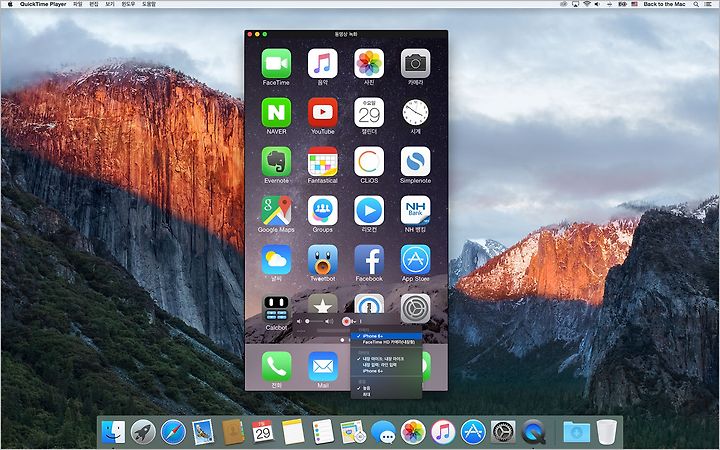720x450 pixels.
Task: Open the Evernote app icon
Action: point(276,161)
